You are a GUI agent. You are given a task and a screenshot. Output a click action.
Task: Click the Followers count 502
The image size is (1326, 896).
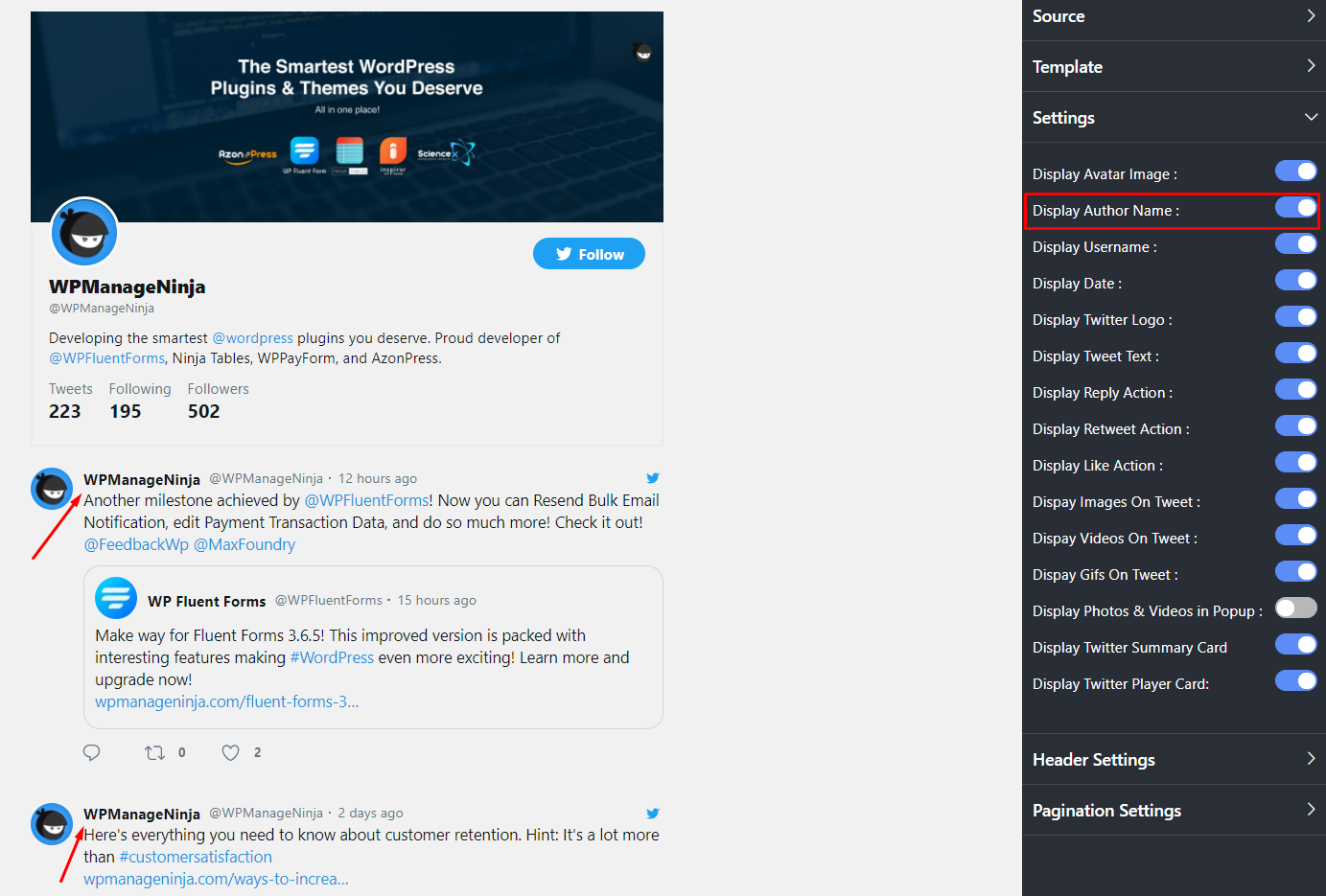click(x=204, y=411)
